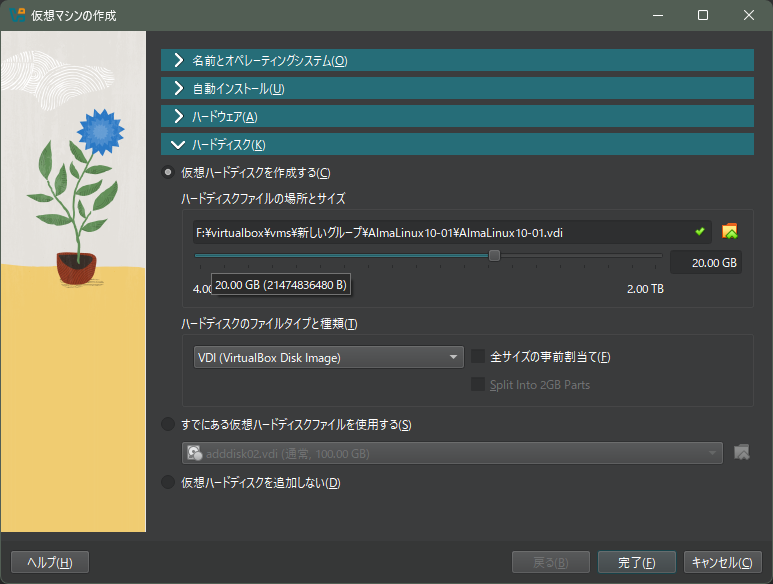Screen dimensions: 773x584
Task: Select すでにある仮想ハードディスクファイルを使用する radio
Action: pyautogui.click(x=168, y=424)
